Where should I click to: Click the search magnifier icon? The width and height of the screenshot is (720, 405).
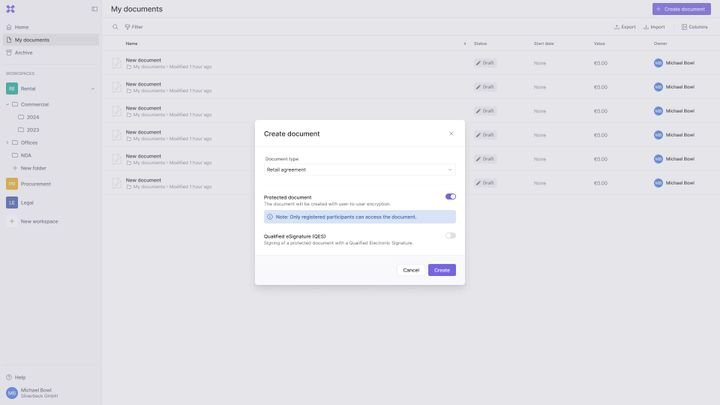point(115,27)
